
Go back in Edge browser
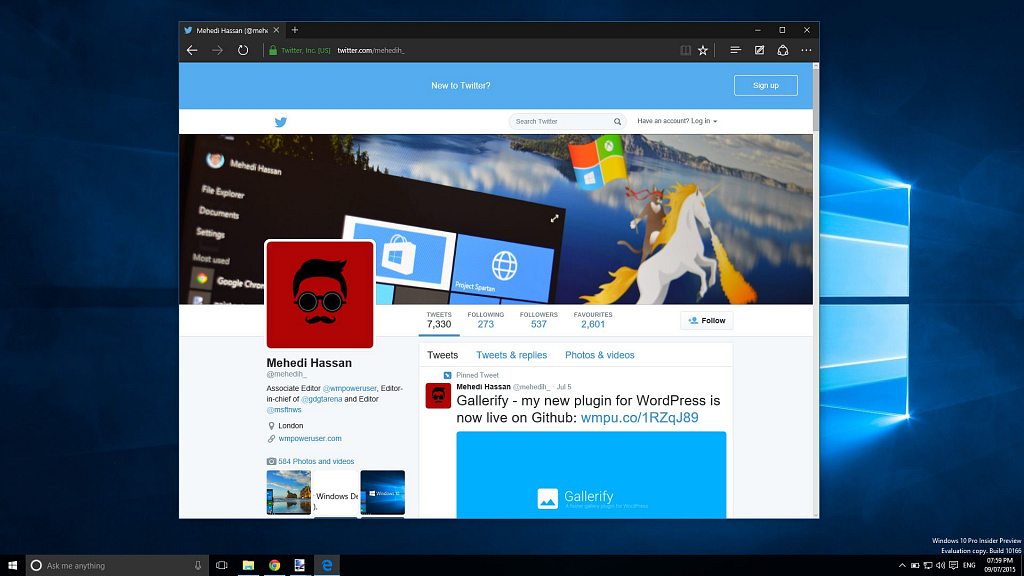tap(192, 50)
